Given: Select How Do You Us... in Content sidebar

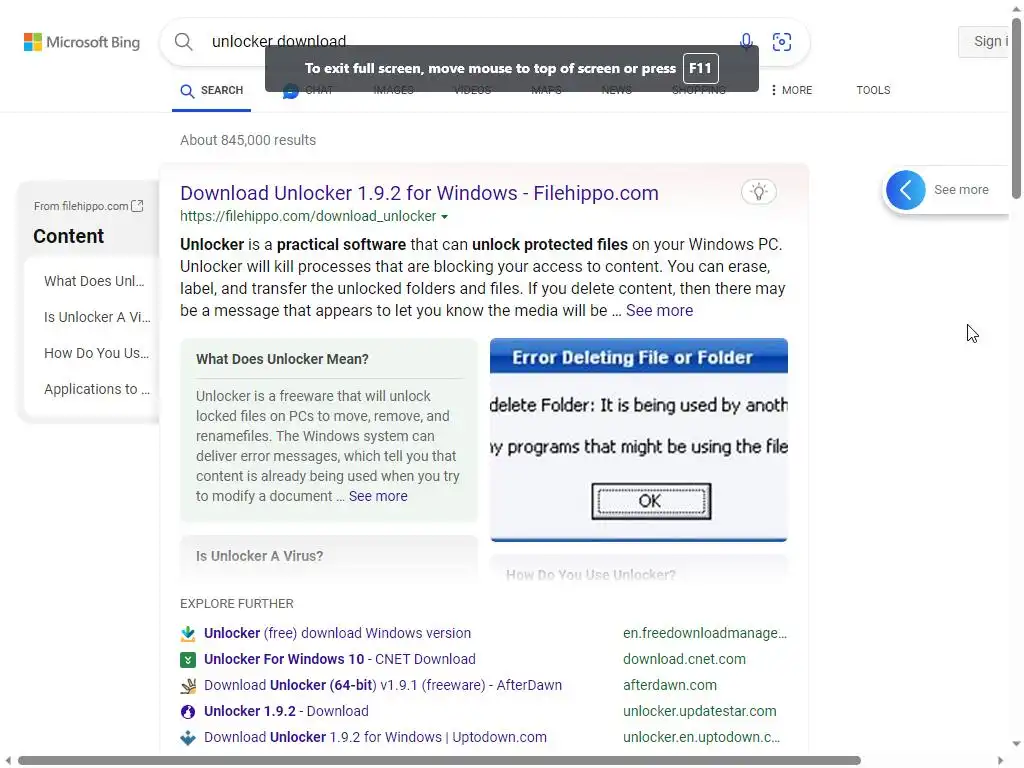Looking at the screenshot, I should click(97, 353).
